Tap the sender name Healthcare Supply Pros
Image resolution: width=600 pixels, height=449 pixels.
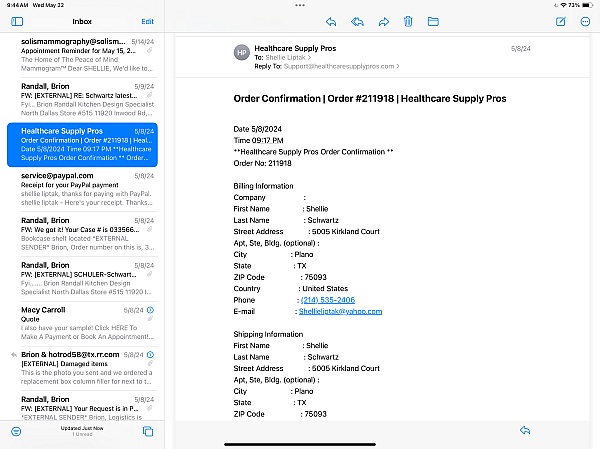[295, 48]
